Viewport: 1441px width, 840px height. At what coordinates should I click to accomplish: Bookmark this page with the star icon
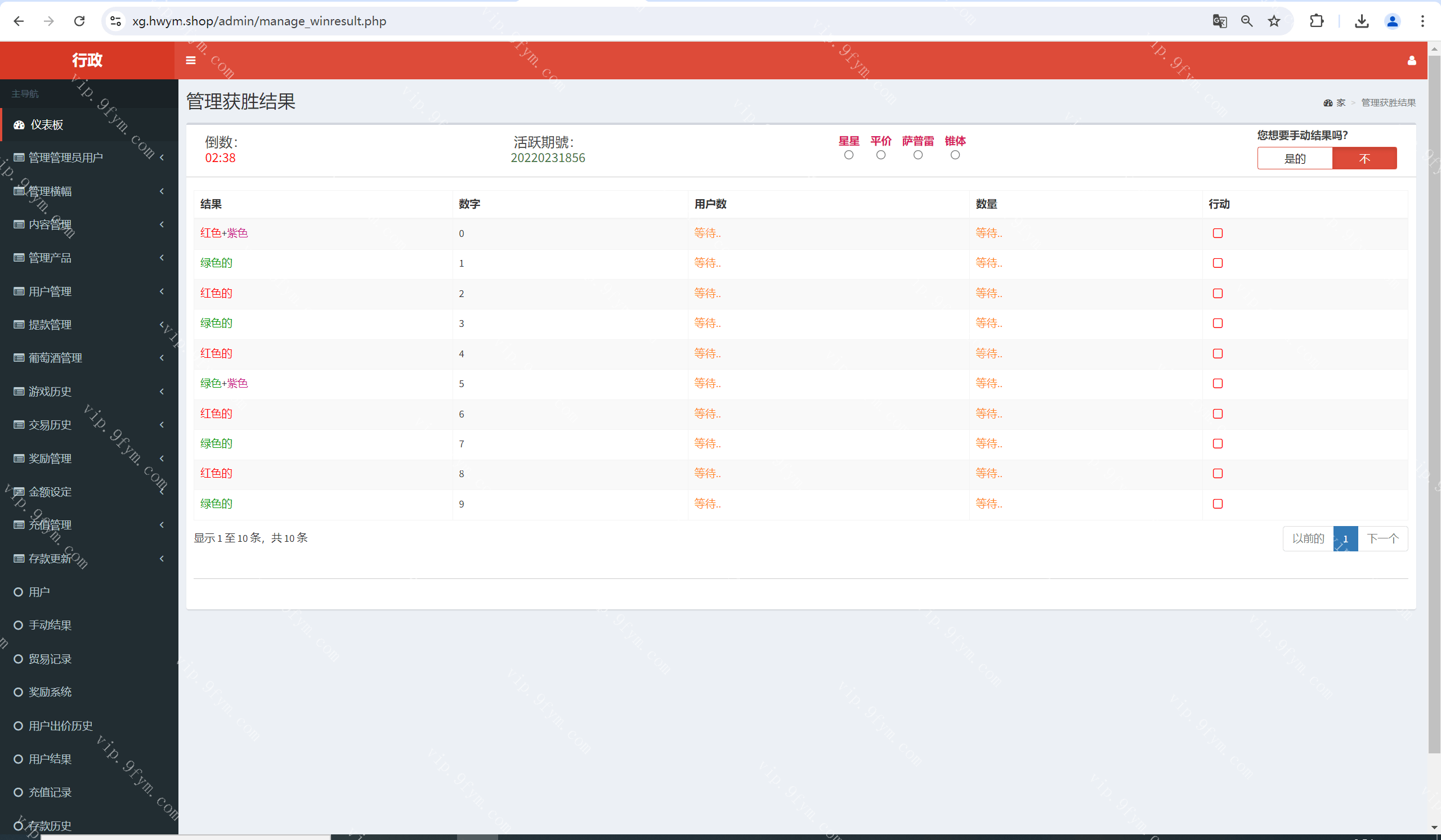point(1274,21)
